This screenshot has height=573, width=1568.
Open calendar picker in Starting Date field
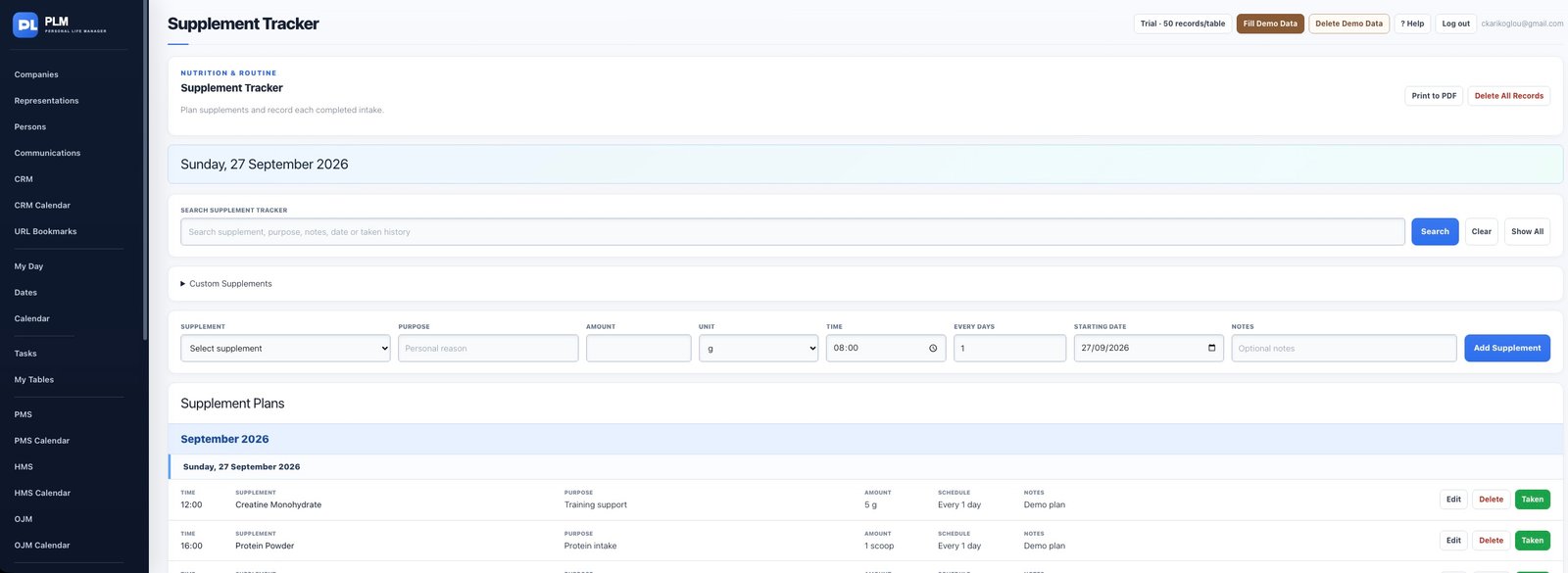(x=1211, y=348)
